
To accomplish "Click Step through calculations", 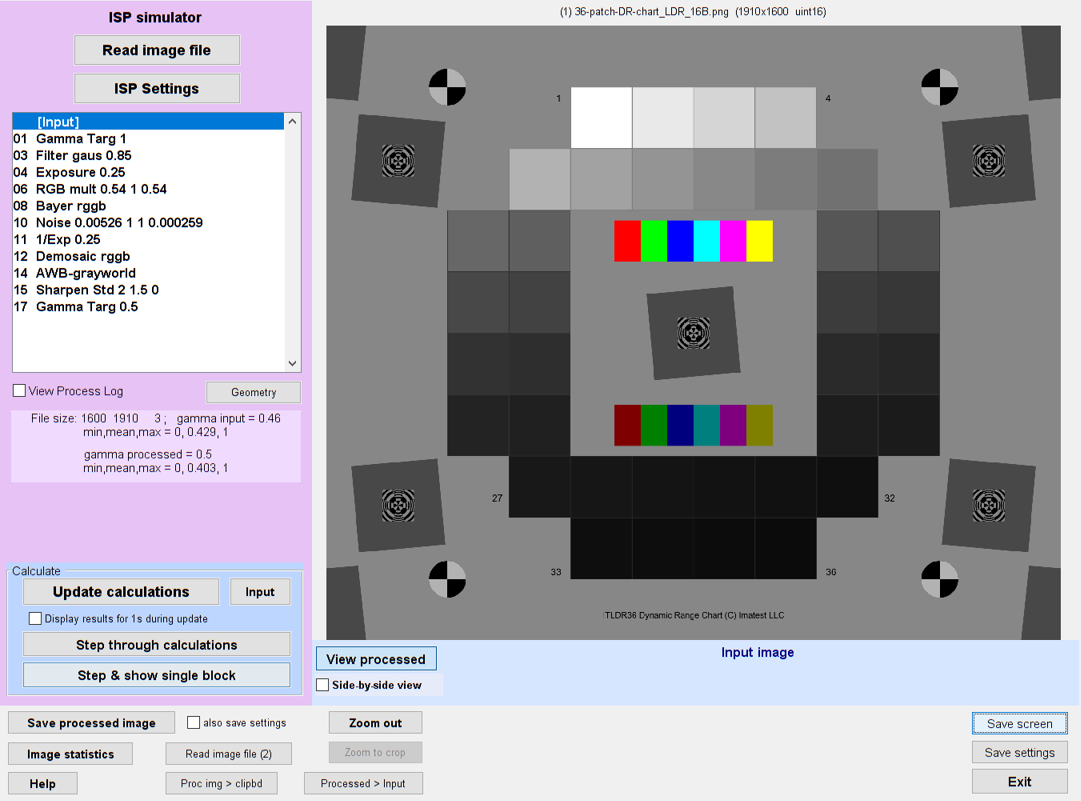I will click(157, 645).
